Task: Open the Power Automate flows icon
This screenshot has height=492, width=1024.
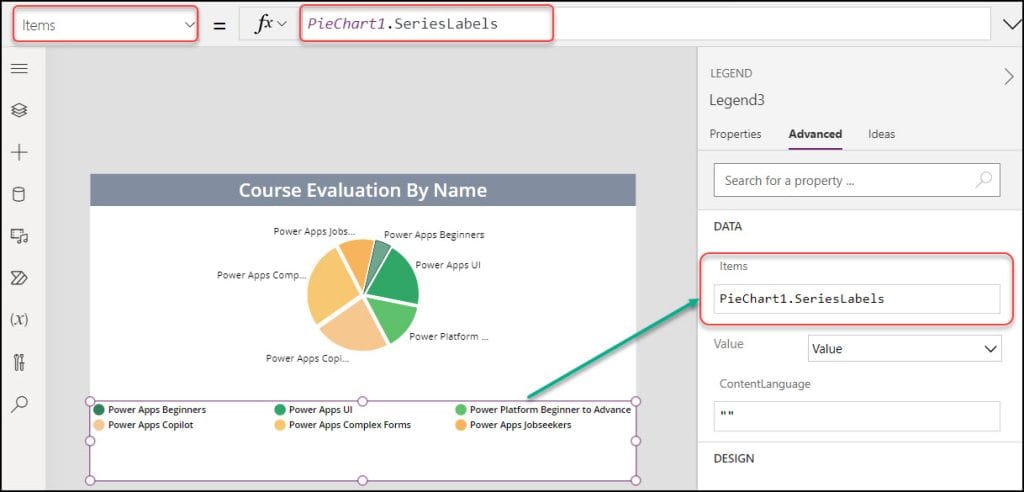Action: (20, 278)
